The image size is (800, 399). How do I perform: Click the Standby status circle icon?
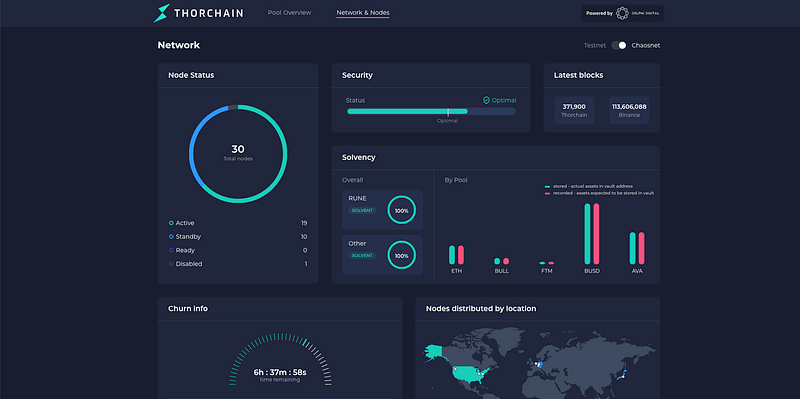tap(171, 237)
